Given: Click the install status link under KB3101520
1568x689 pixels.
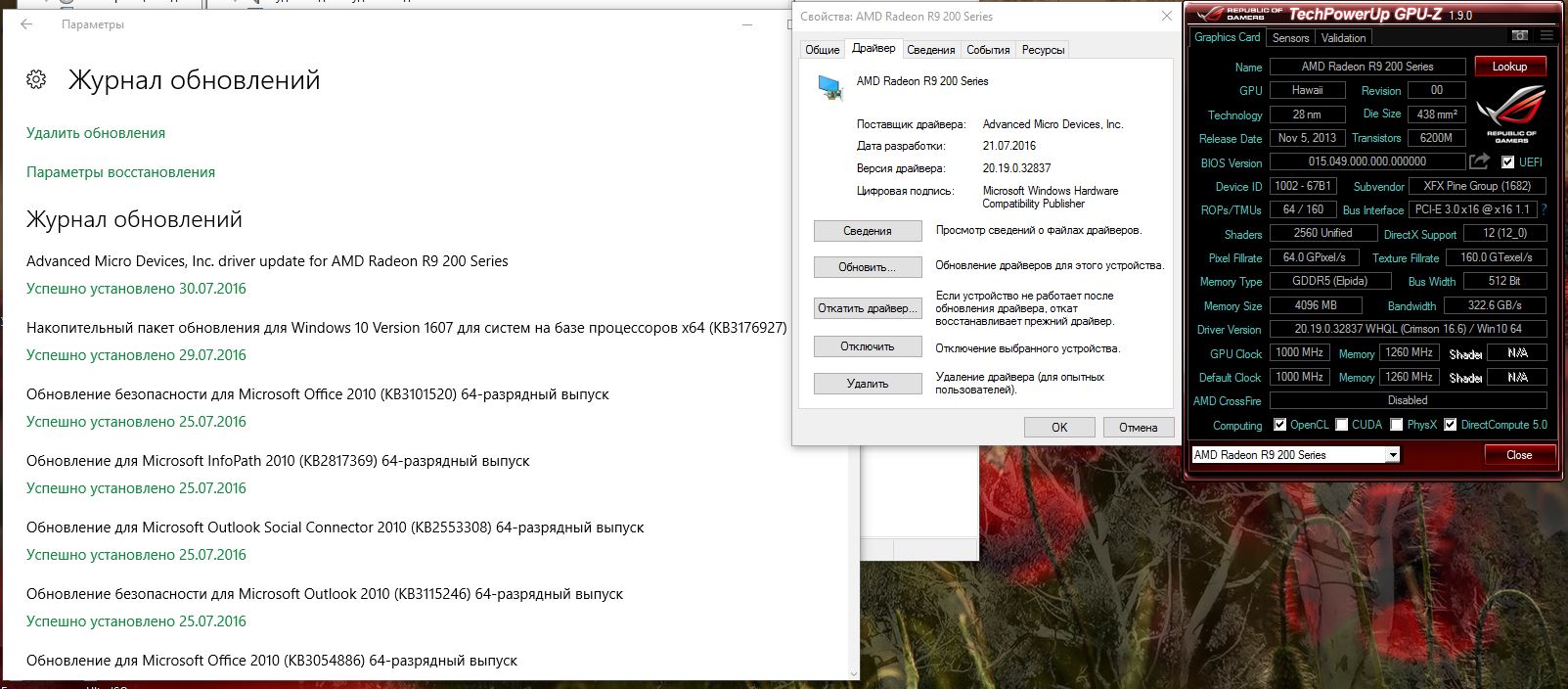Looking at the screenshot, I should pyautogui.click(x=136, y=422).
